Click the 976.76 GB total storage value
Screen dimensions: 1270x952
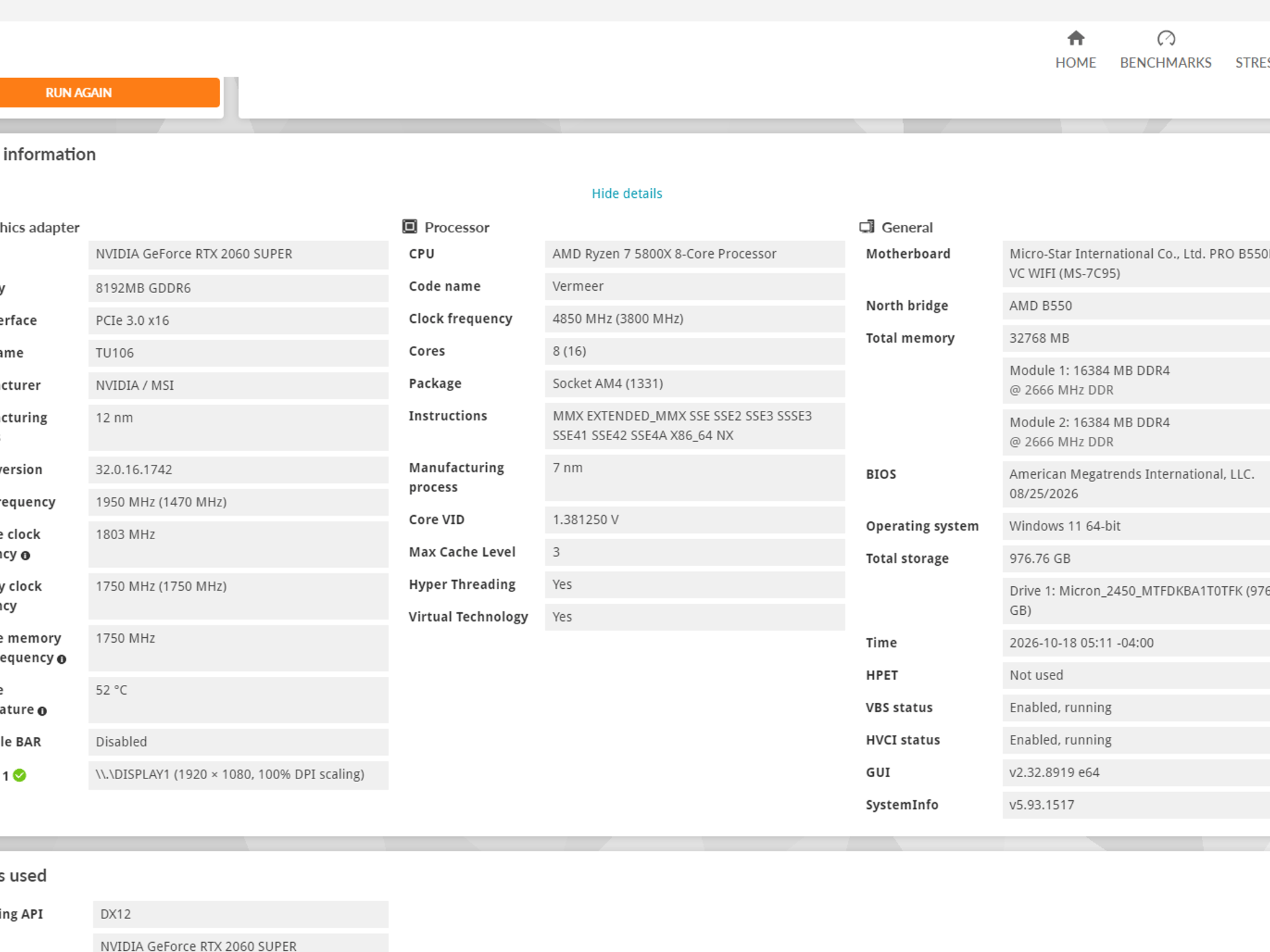click(1136, 558)
